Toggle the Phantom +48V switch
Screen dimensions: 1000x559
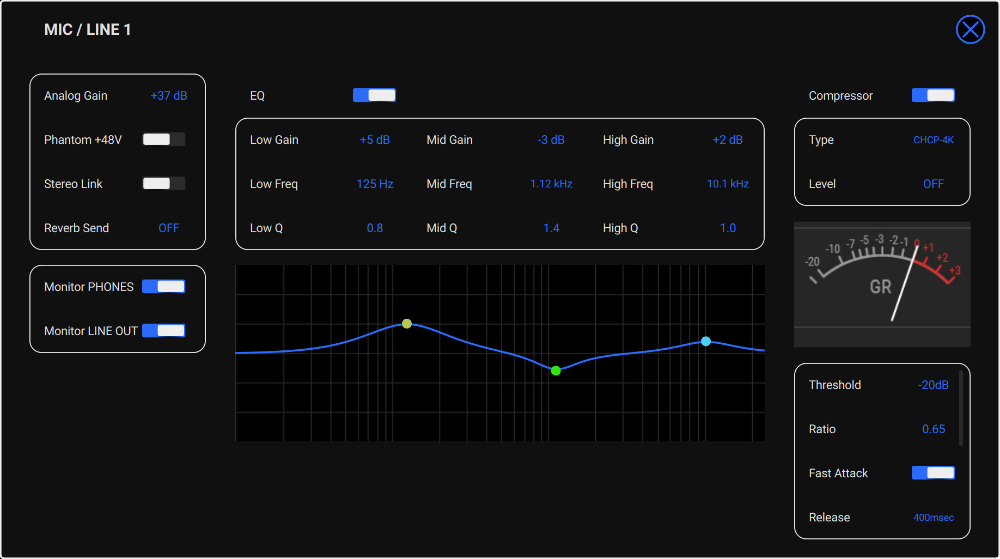point(163,140)
